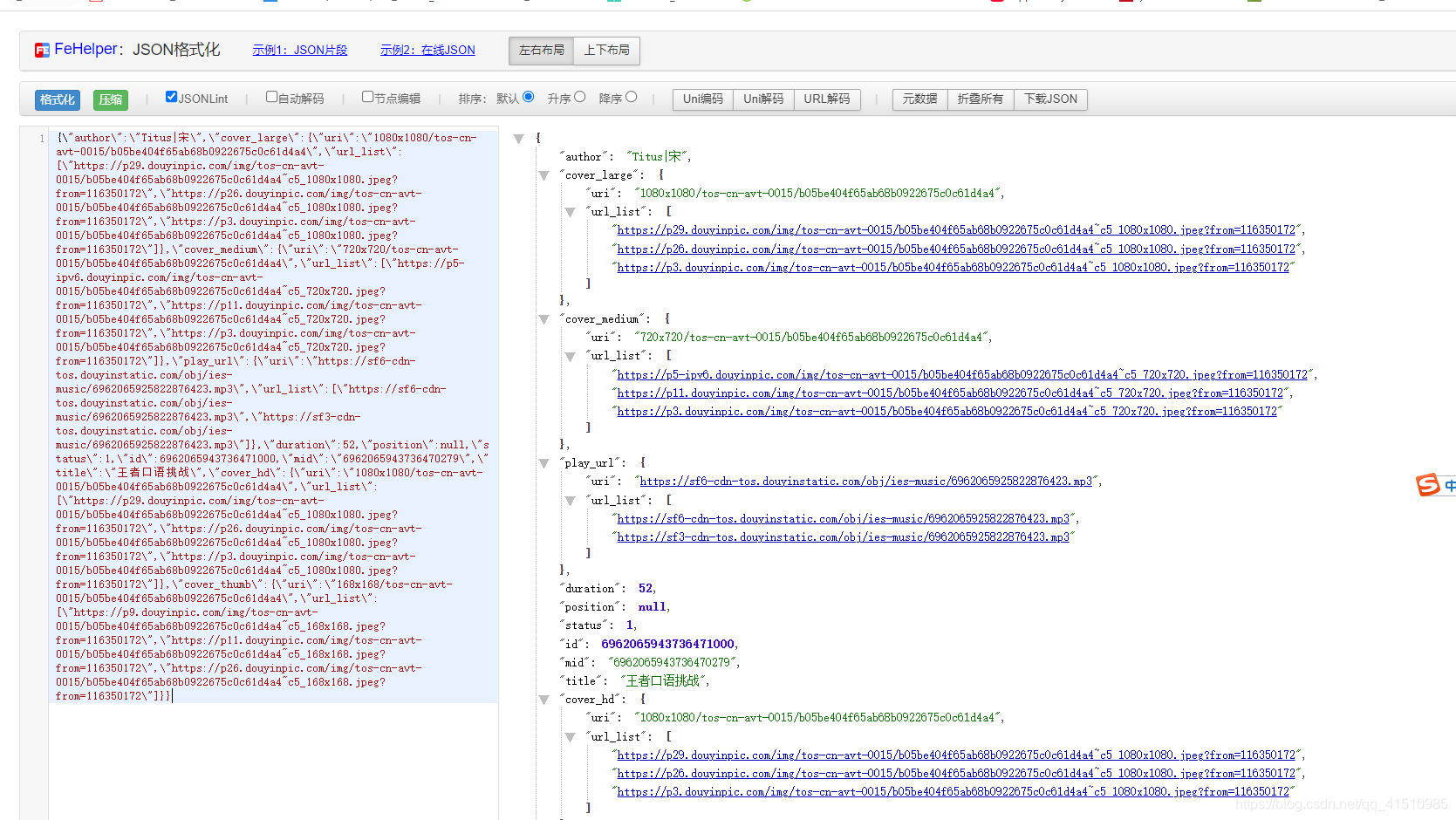Click the cover_large uri value

817,194
